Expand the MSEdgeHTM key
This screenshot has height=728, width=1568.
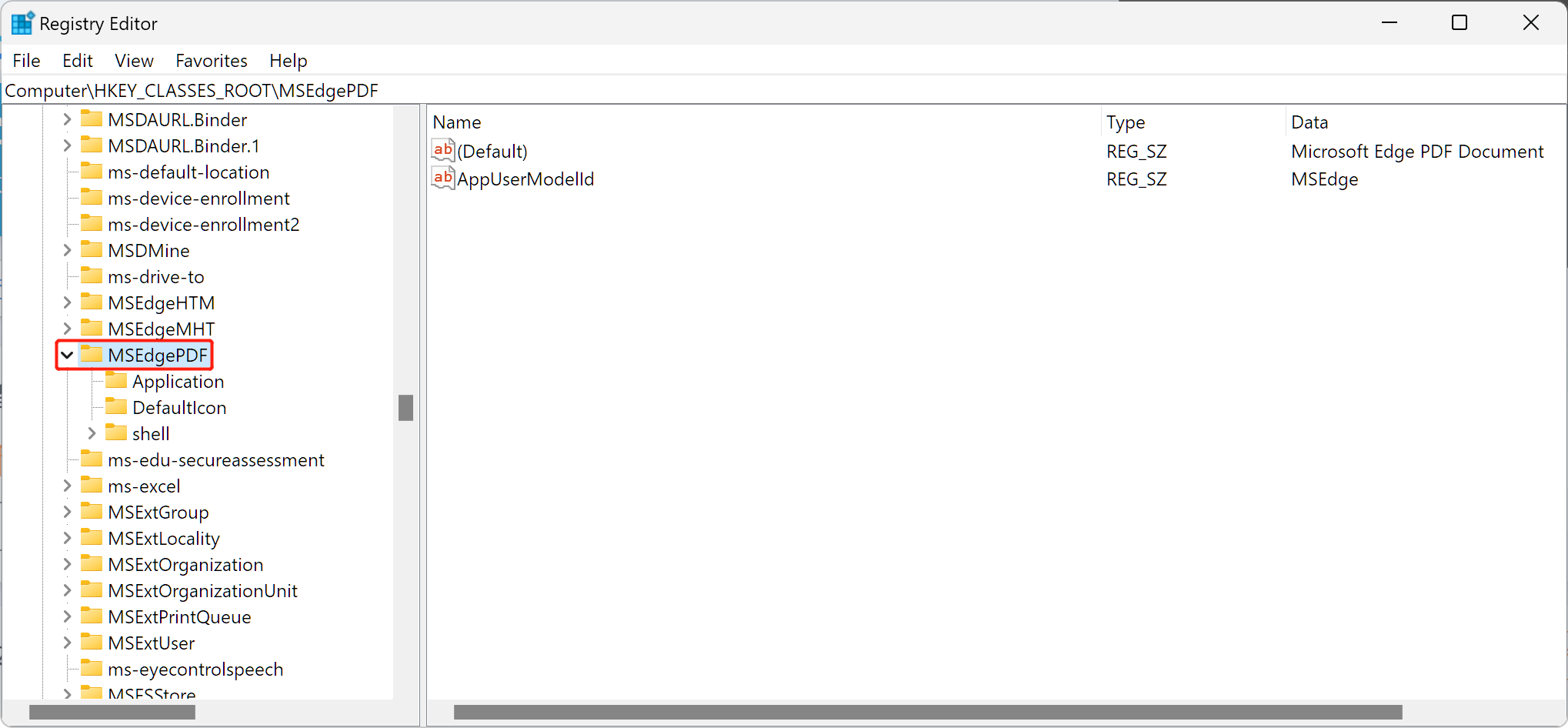click(x=67, y=302)
